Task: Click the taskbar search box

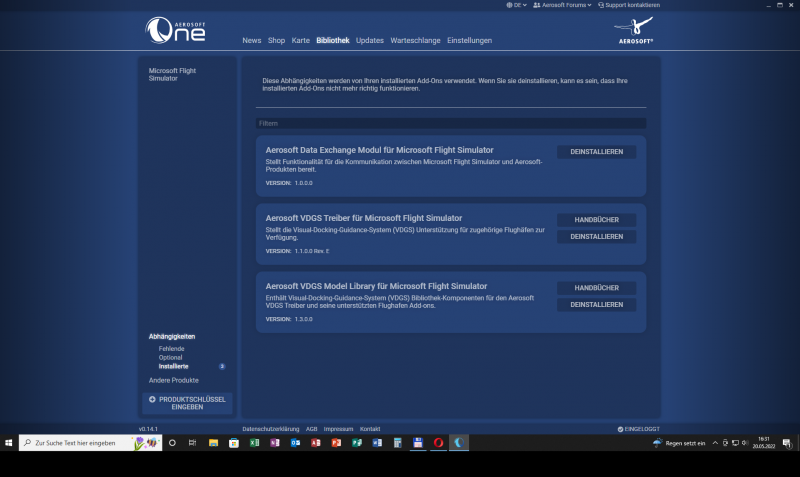Action: click(x=90, y=443)
